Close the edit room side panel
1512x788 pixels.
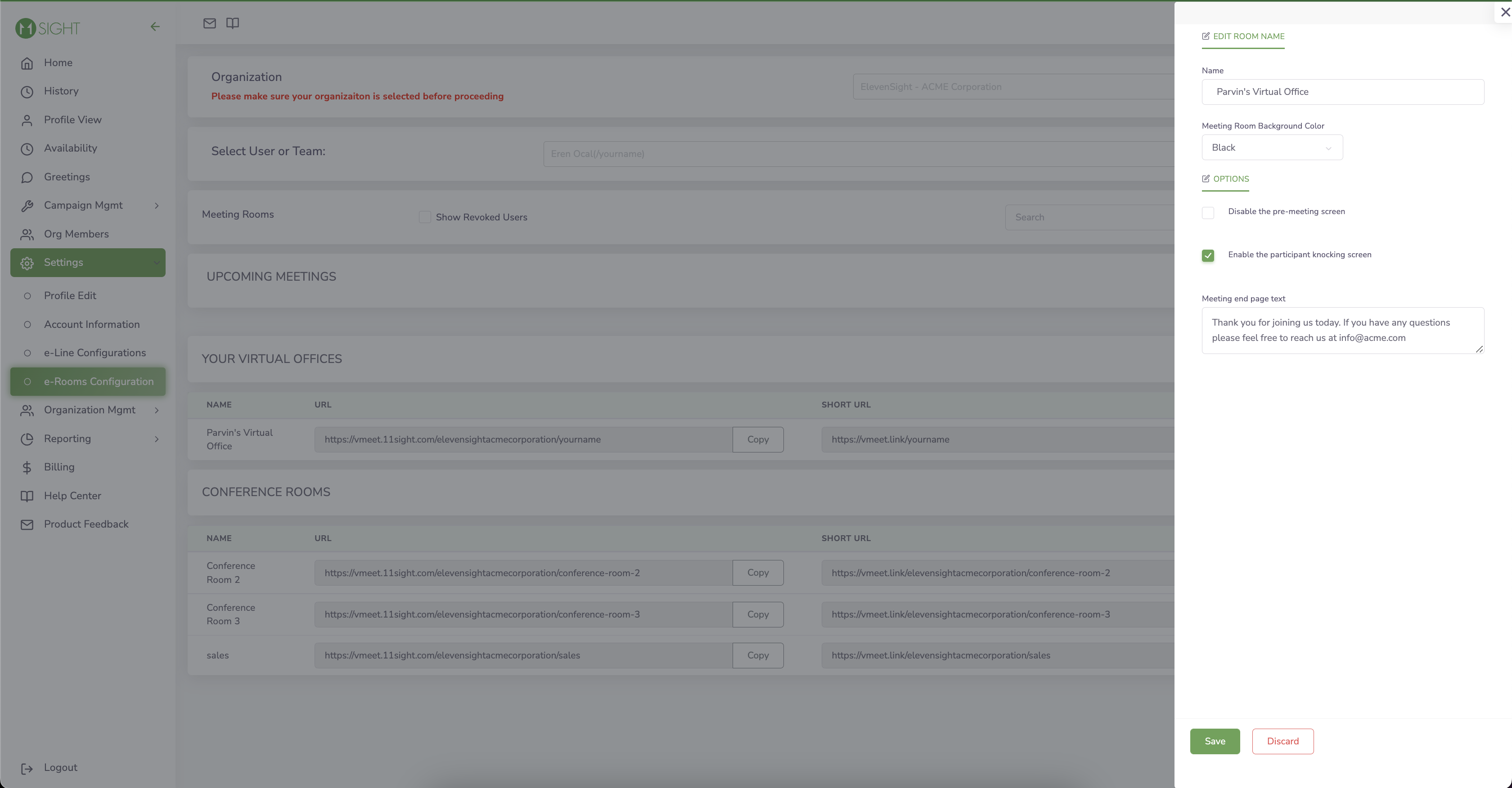point(1505,12)
